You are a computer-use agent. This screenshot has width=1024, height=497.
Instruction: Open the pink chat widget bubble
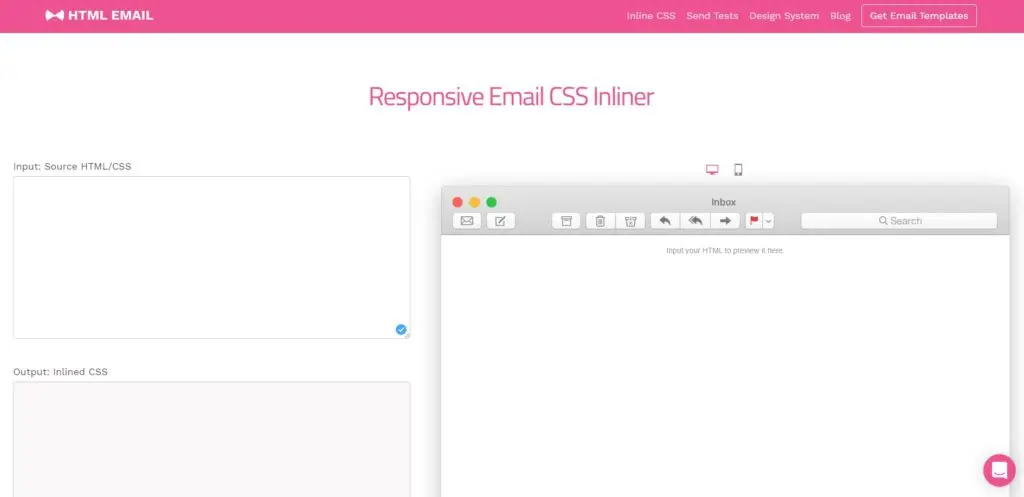[x=998, y=469]
